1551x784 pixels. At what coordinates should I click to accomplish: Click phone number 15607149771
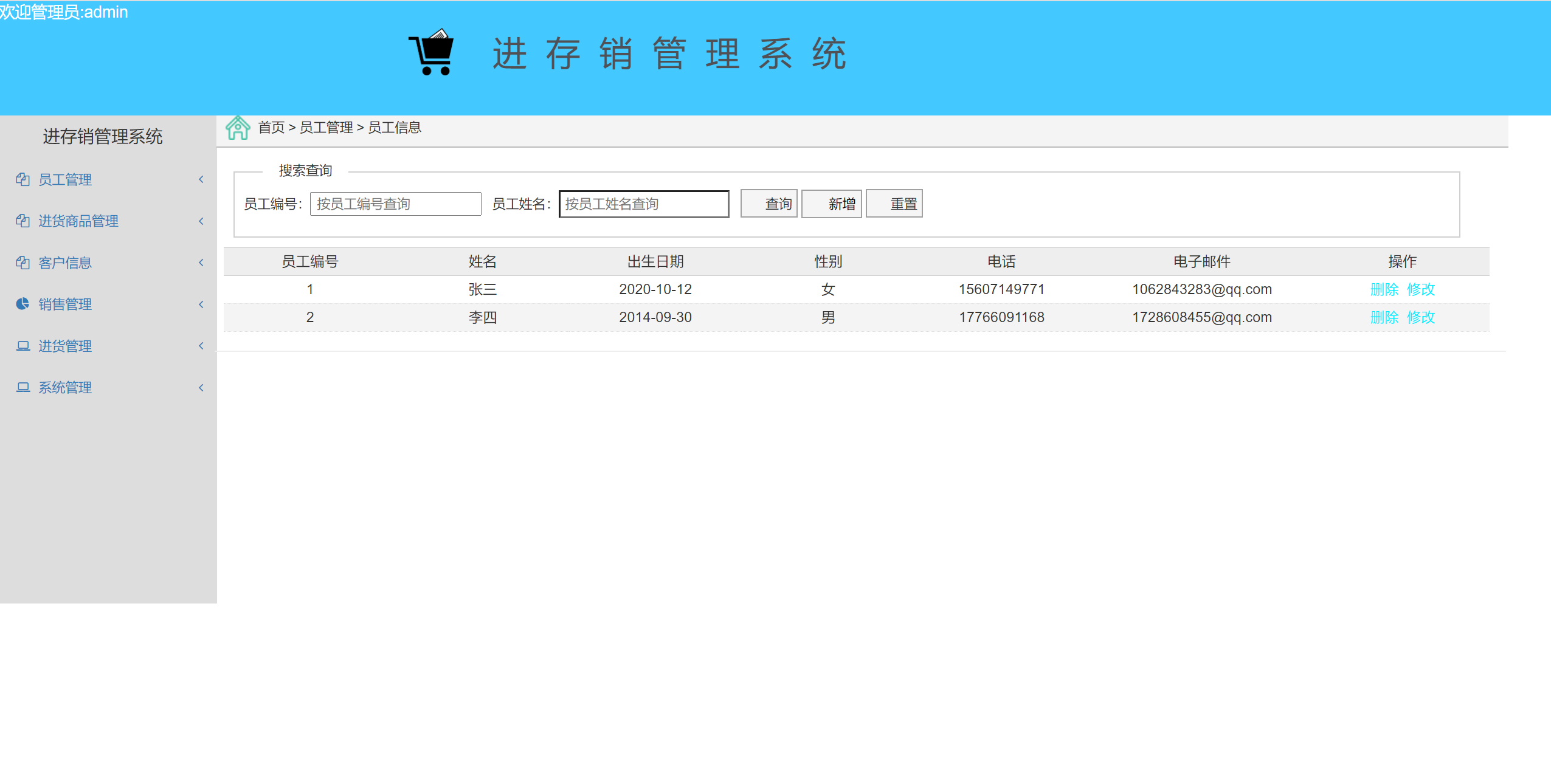click(1001, 289)
